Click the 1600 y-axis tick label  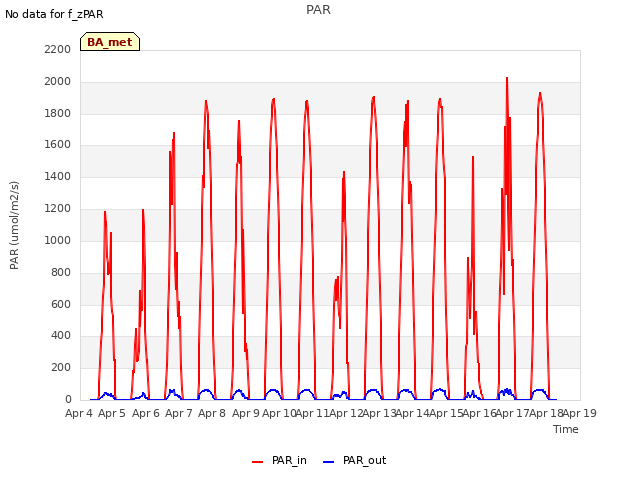(x=58, y=144)
